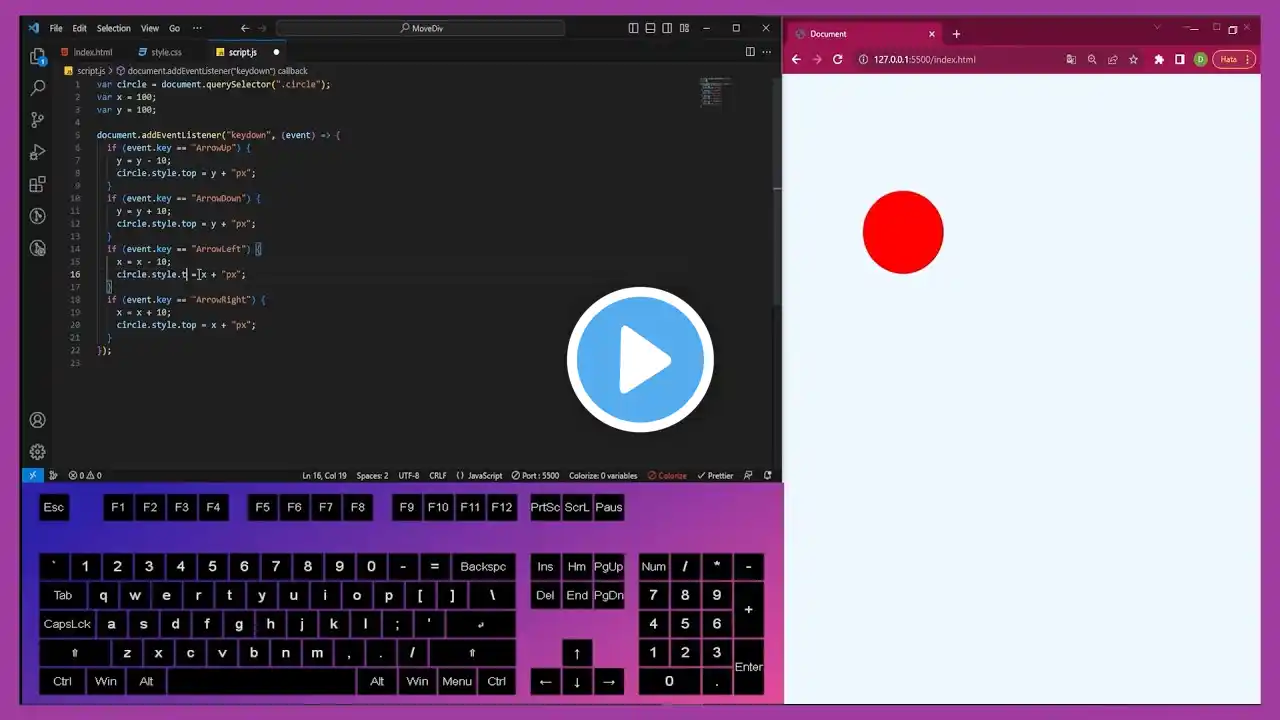Screen dimensions: 1280x720
Task: Click the zoom magnifier icon in address bar
Action: pyautogui.click(x=1092, y=59)
